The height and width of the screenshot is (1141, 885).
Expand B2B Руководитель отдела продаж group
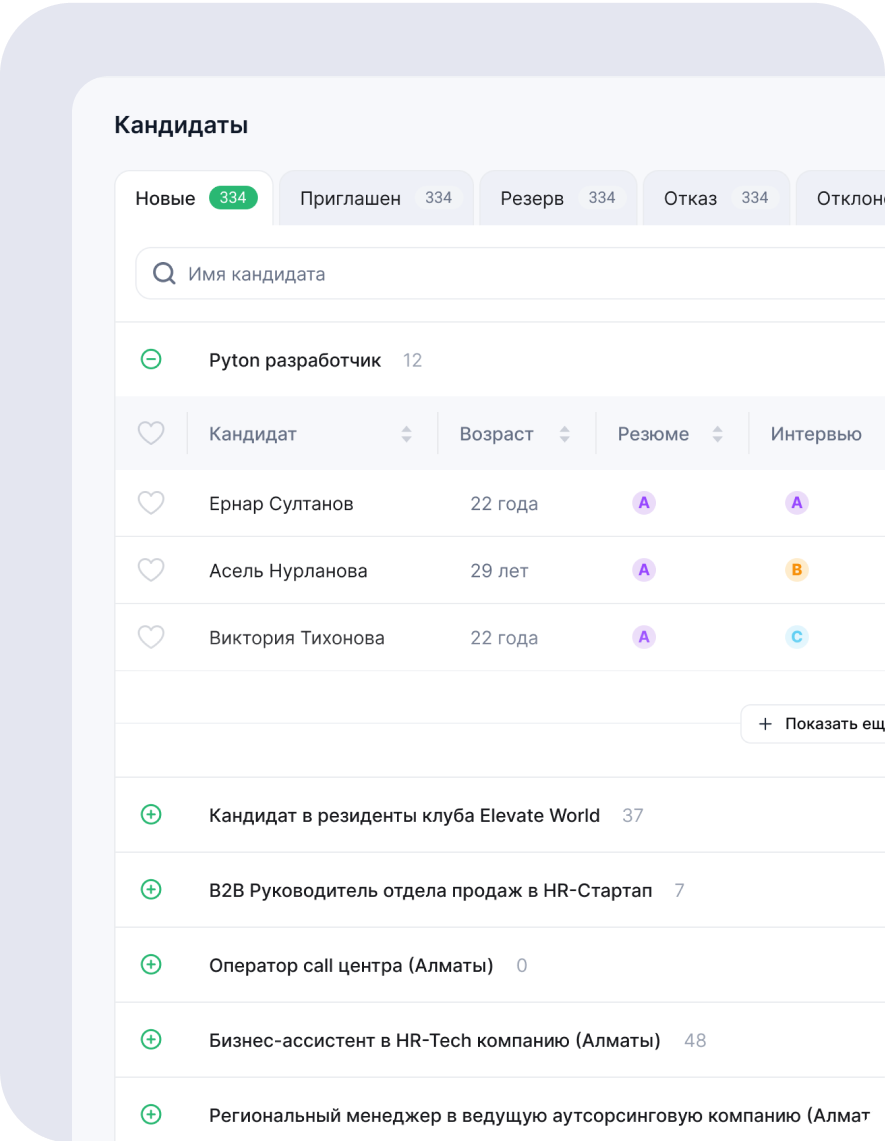tap(151, 890)
